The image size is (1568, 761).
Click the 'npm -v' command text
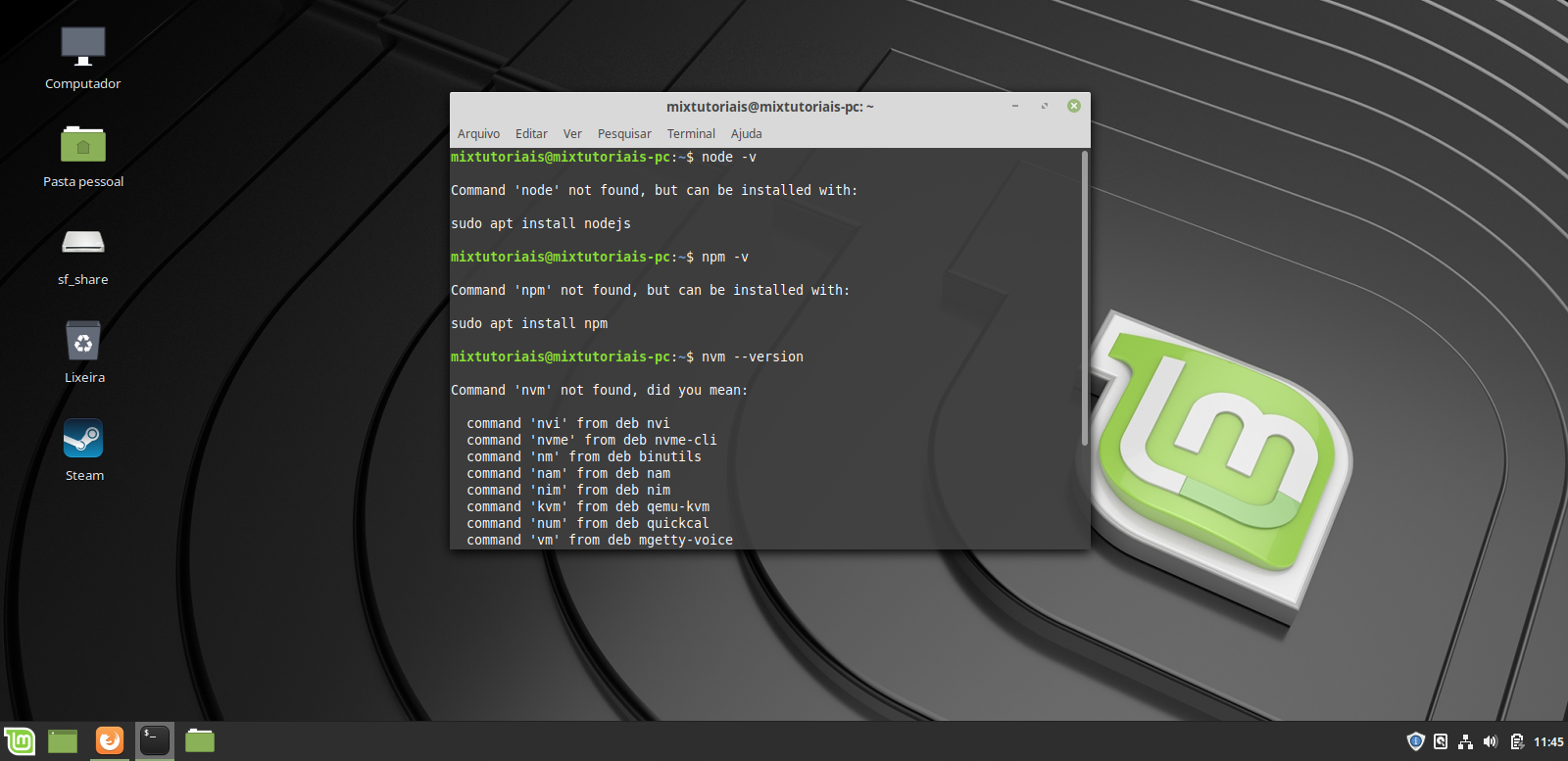[725, 257]
